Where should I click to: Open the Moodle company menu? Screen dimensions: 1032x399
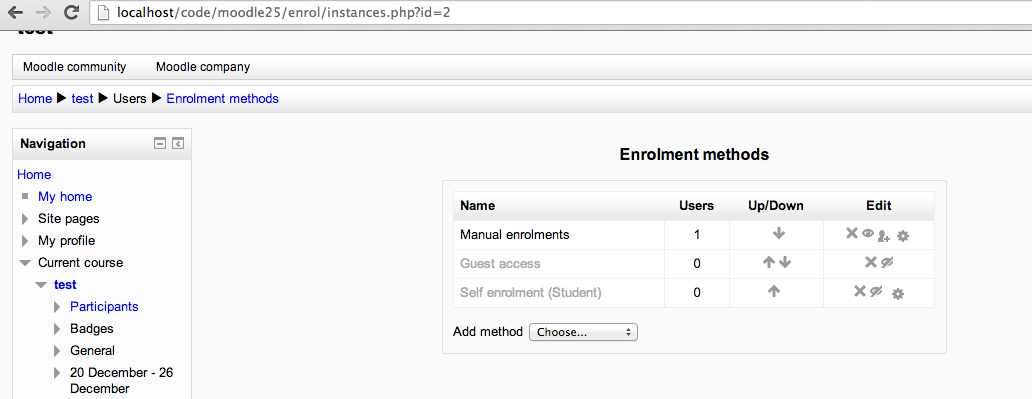click(203, 66)
